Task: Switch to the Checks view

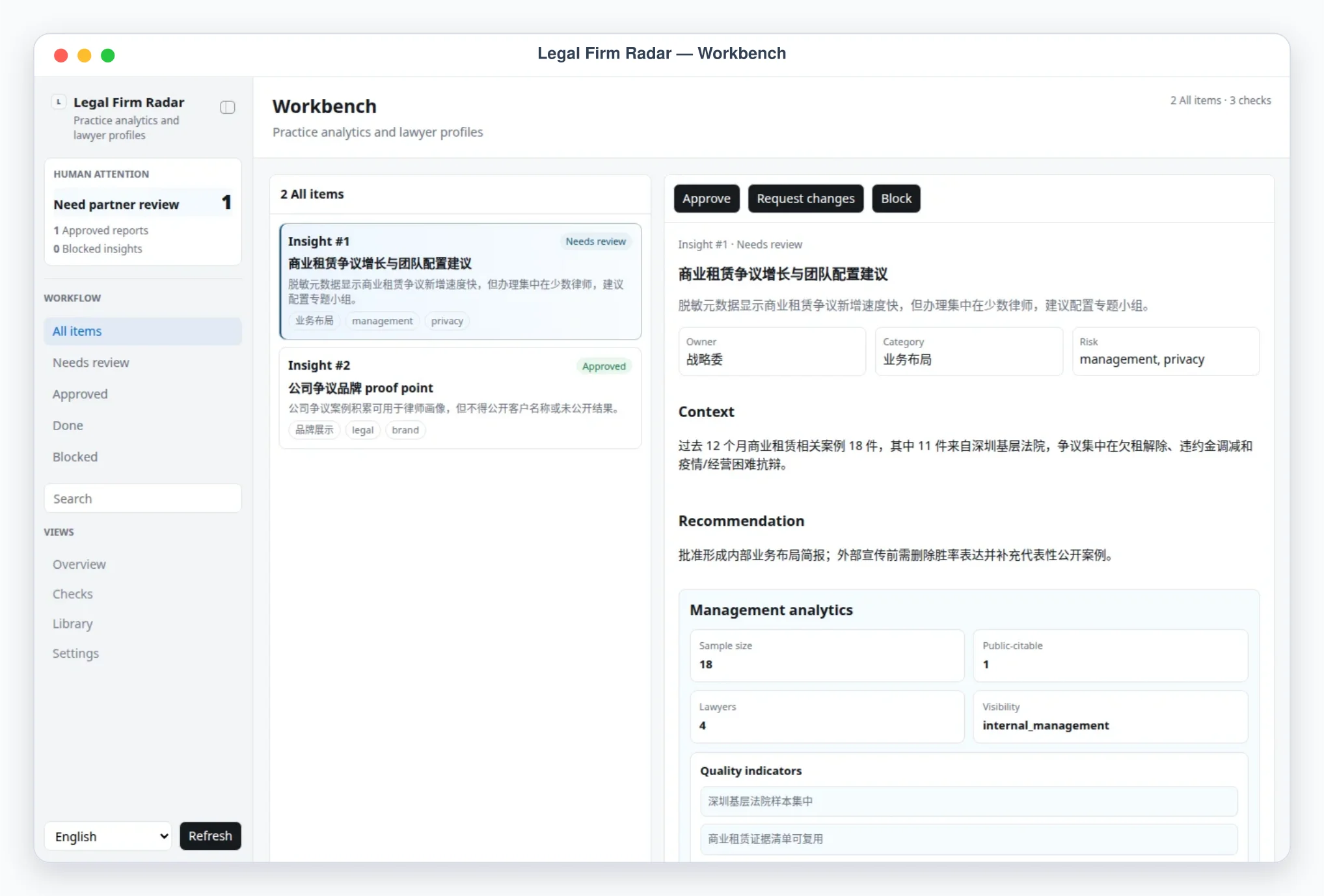Action: (x=142, y=594)
